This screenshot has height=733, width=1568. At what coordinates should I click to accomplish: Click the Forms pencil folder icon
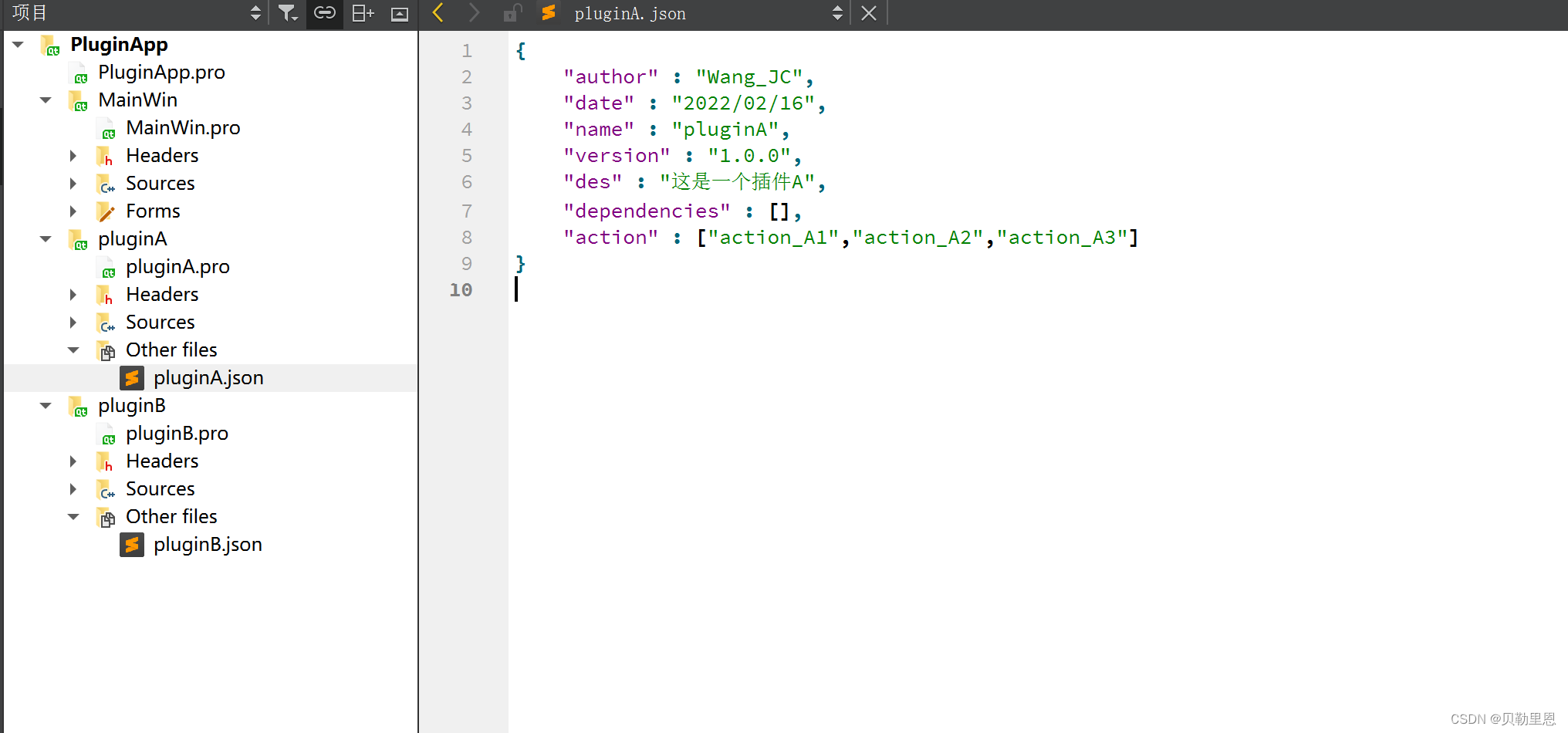tap(106, 211)
